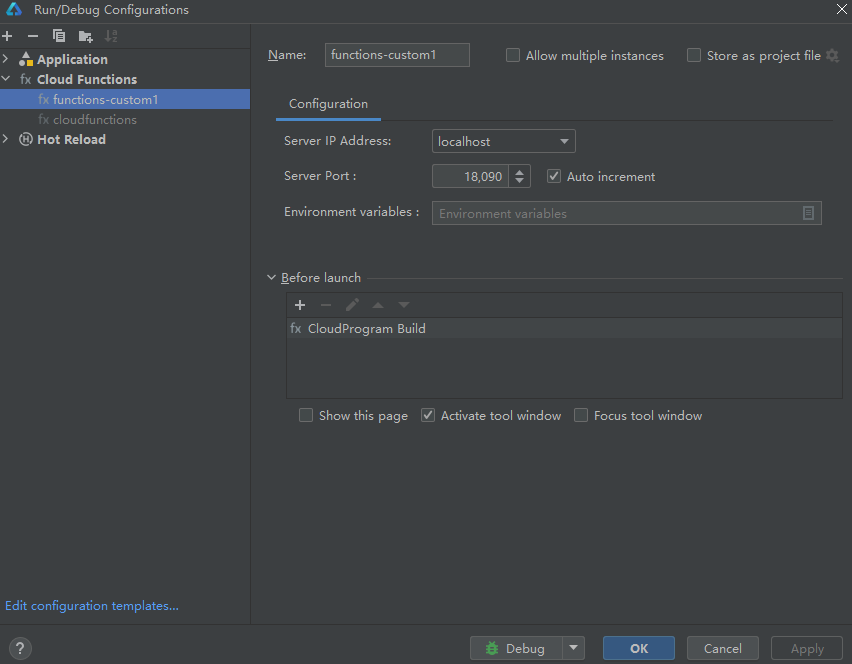This screenshot has height=664, width=852.
Task: Open the environment variables editor icon
Action: point(808,213)
